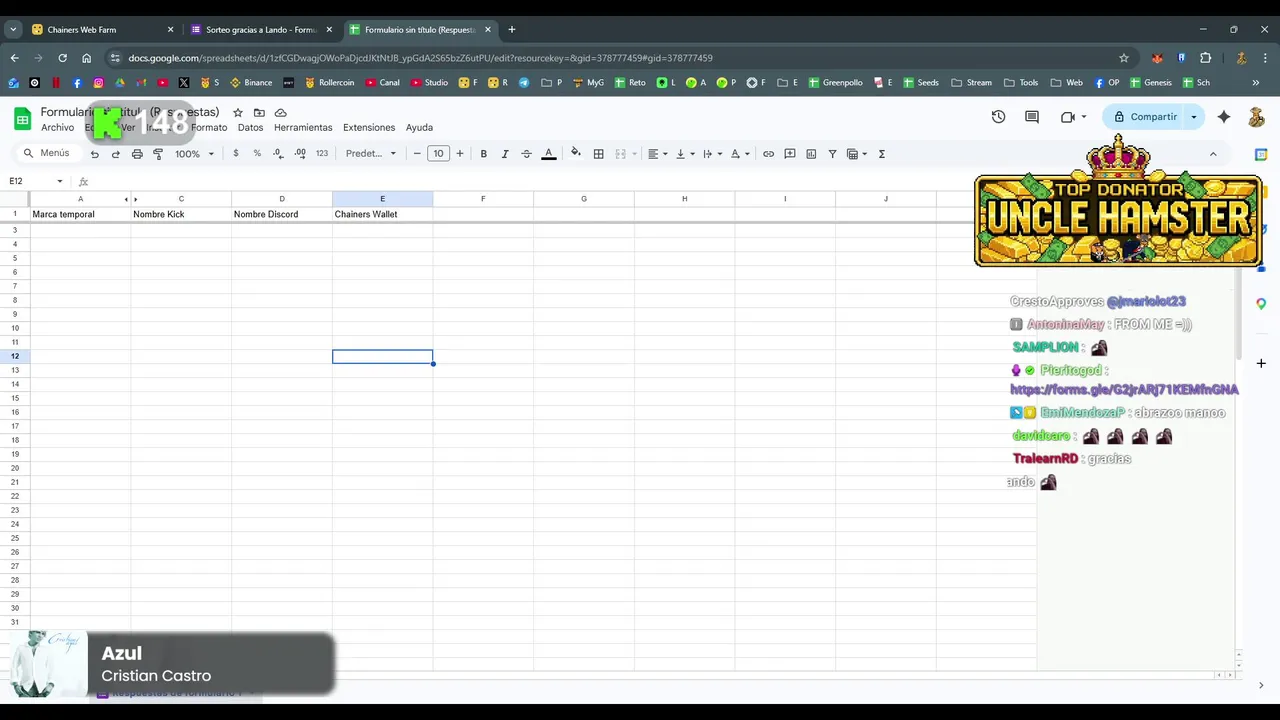Open the Datos menu
Viewport: 1280px width, 720px height.
pyautogui.click(x=250, y=128)
